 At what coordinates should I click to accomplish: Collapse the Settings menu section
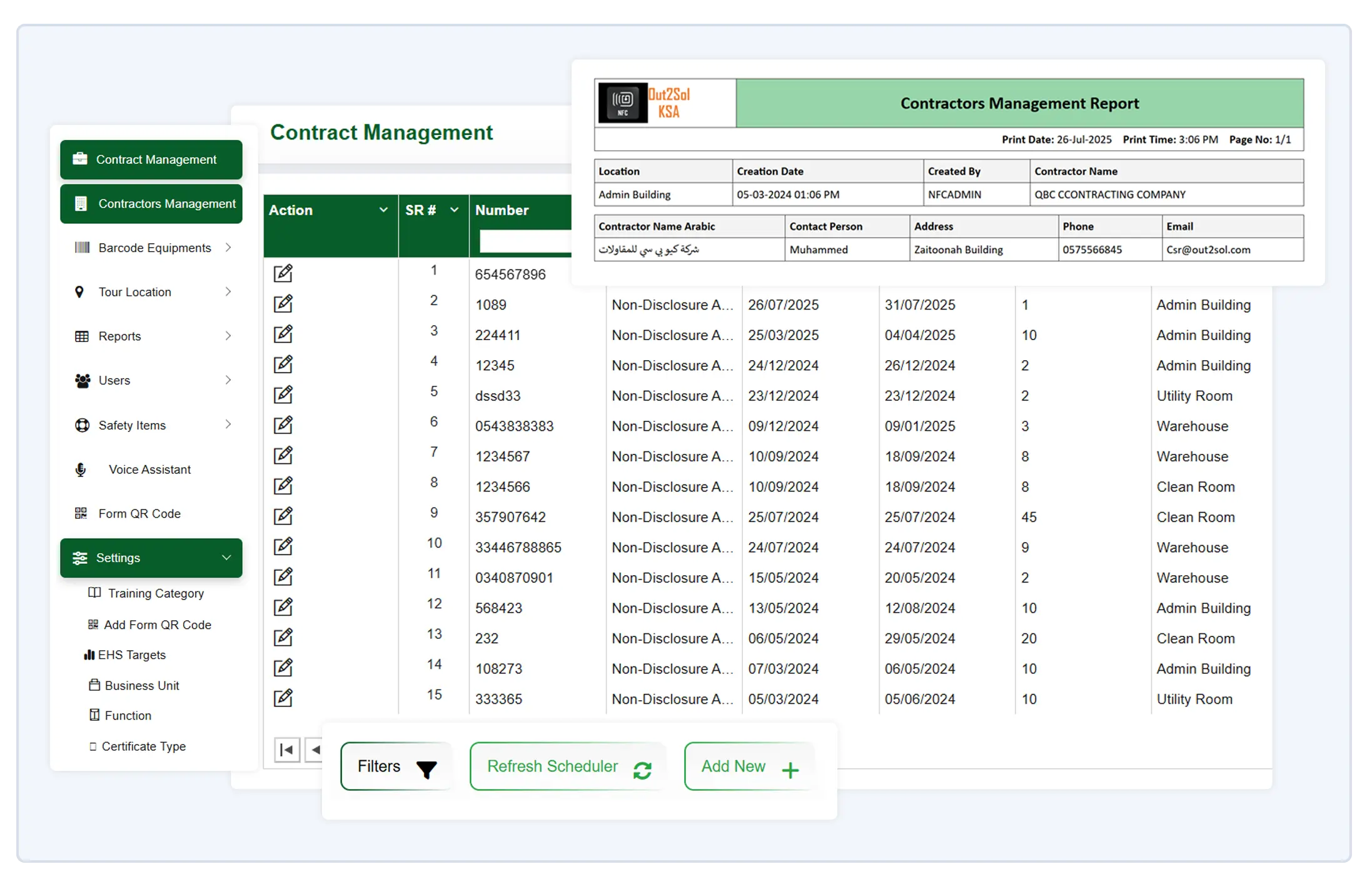click(226, 557)
